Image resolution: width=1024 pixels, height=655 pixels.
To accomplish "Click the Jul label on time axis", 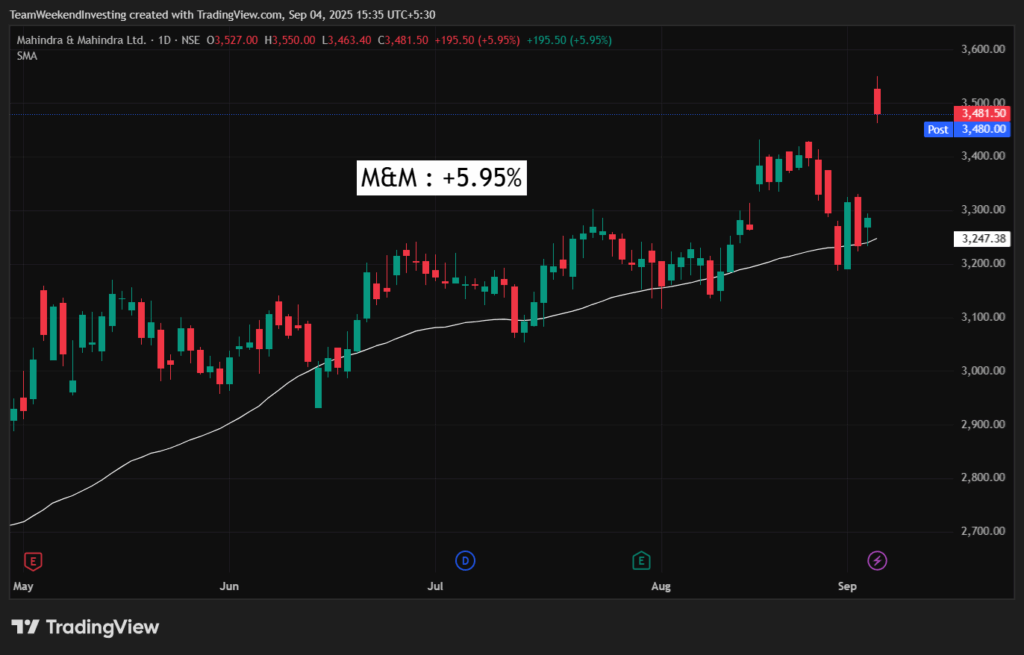I will 435,586.
